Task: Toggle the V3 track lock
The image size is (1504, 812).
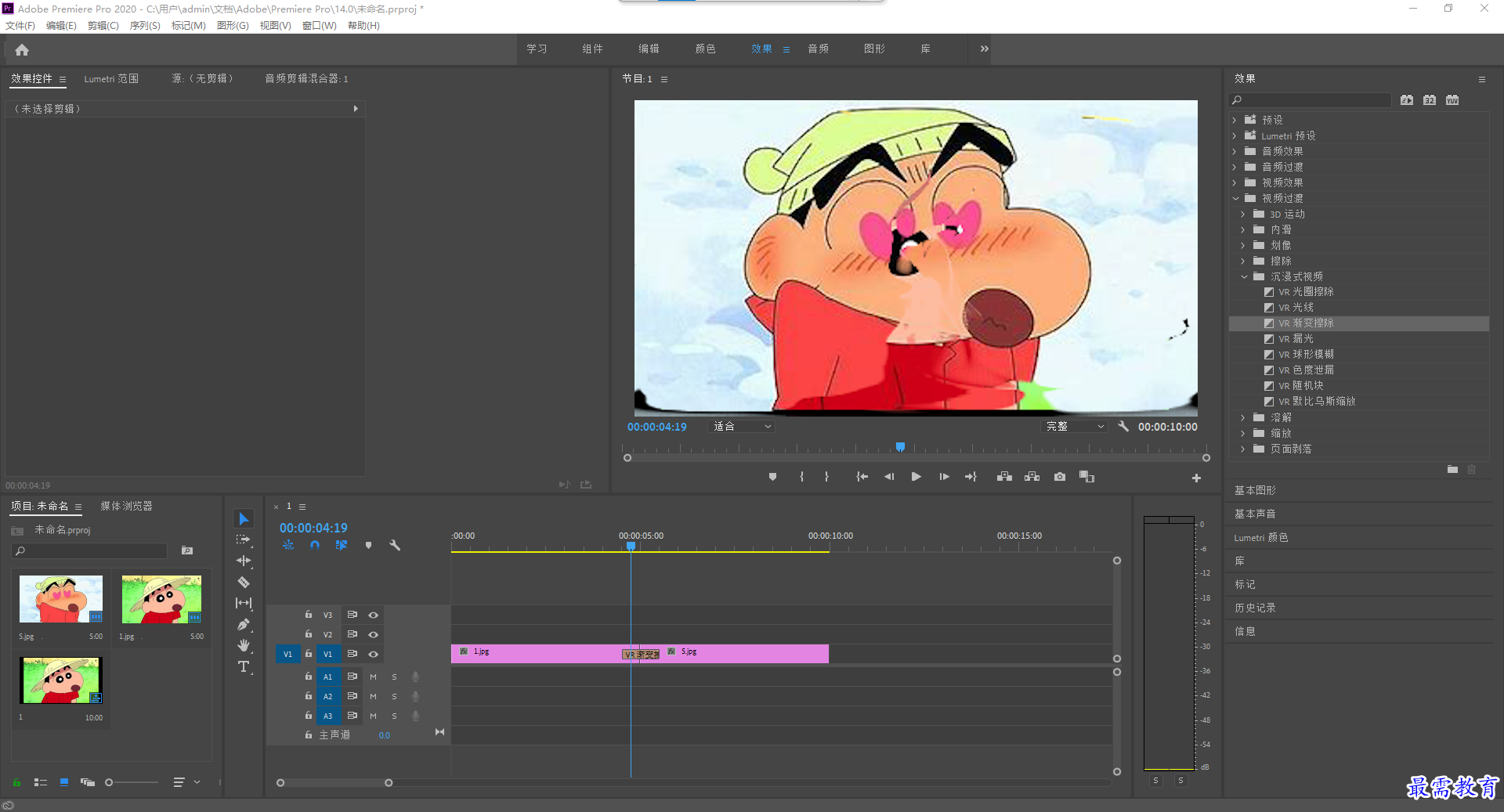Action: (x=309, y=615)
